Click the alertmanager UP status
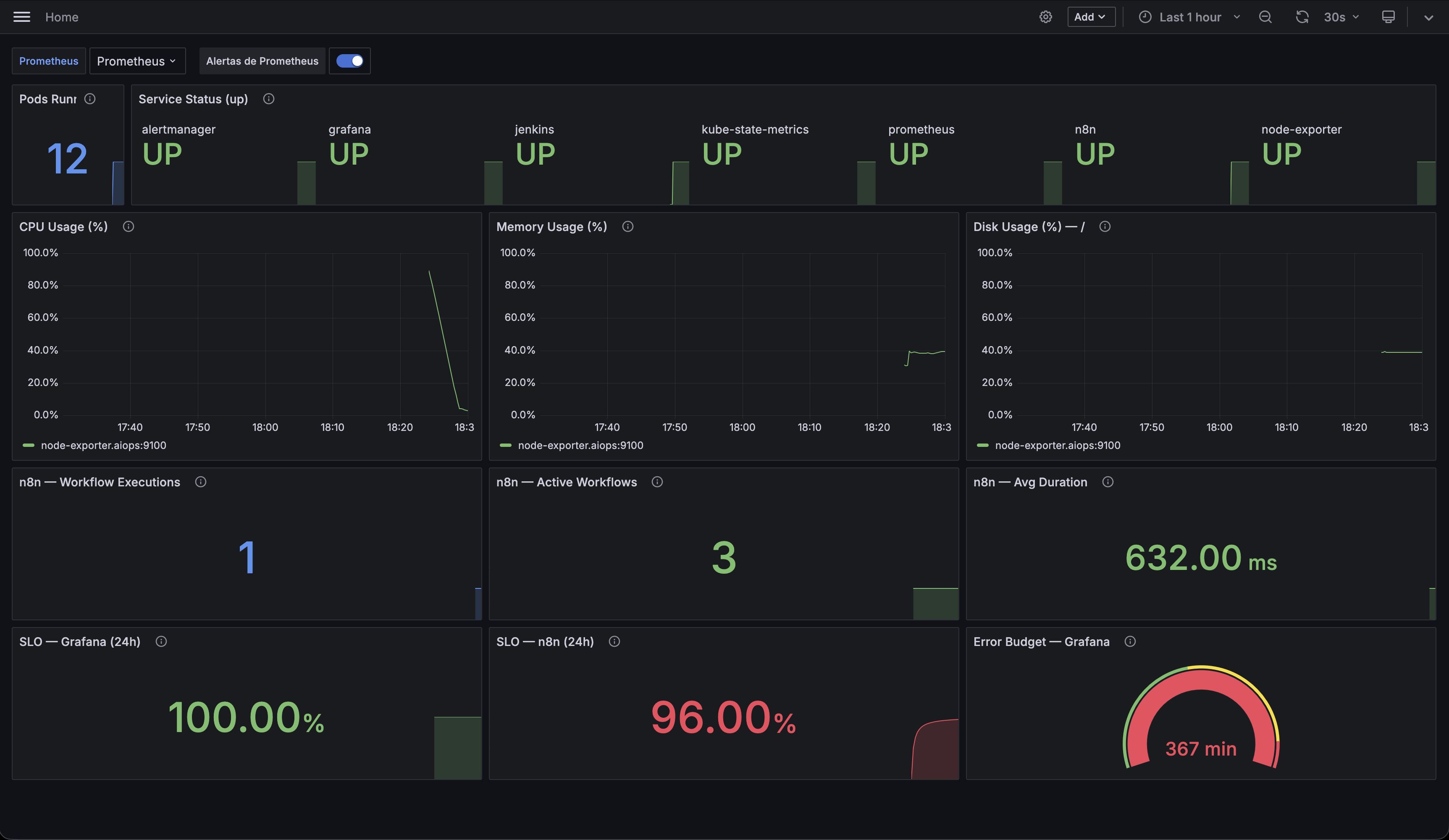 pos(162,154)
